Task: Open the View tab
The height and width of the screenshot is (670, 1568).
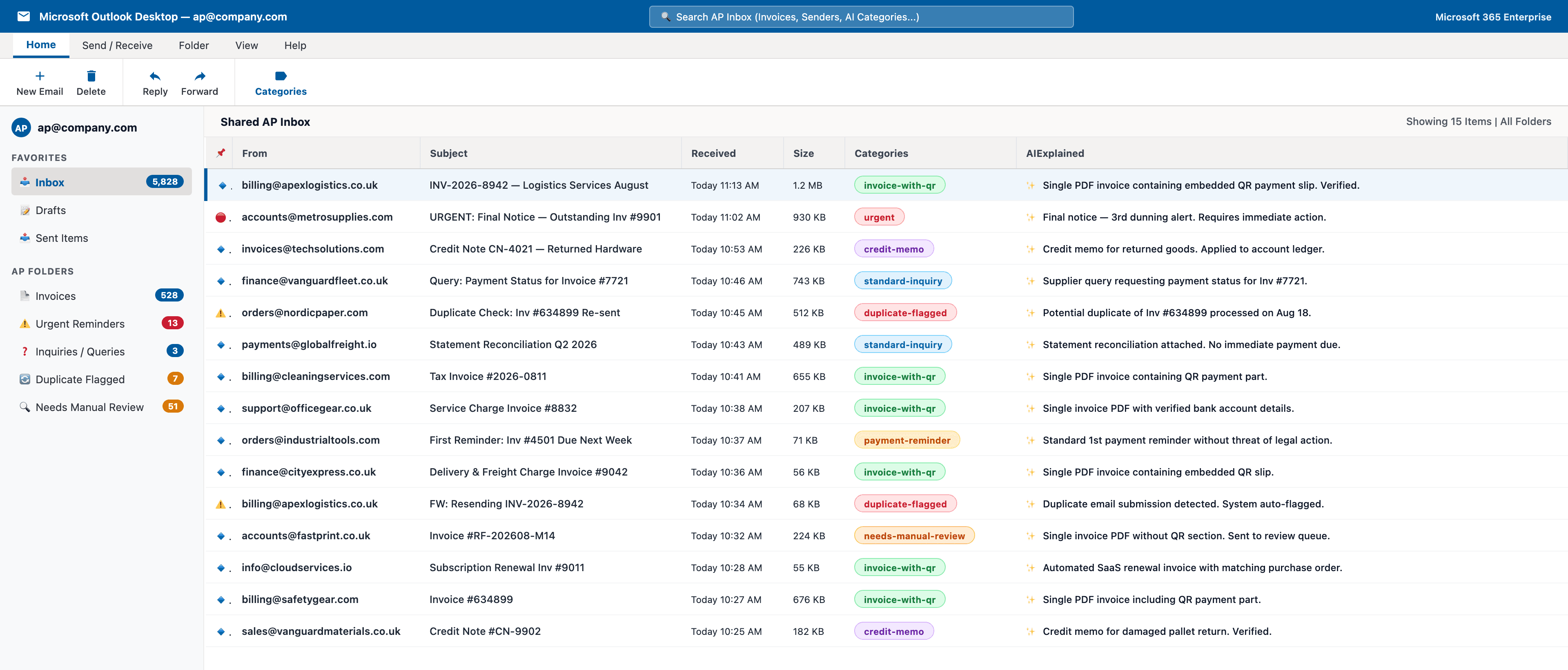Action: [247, 45]
